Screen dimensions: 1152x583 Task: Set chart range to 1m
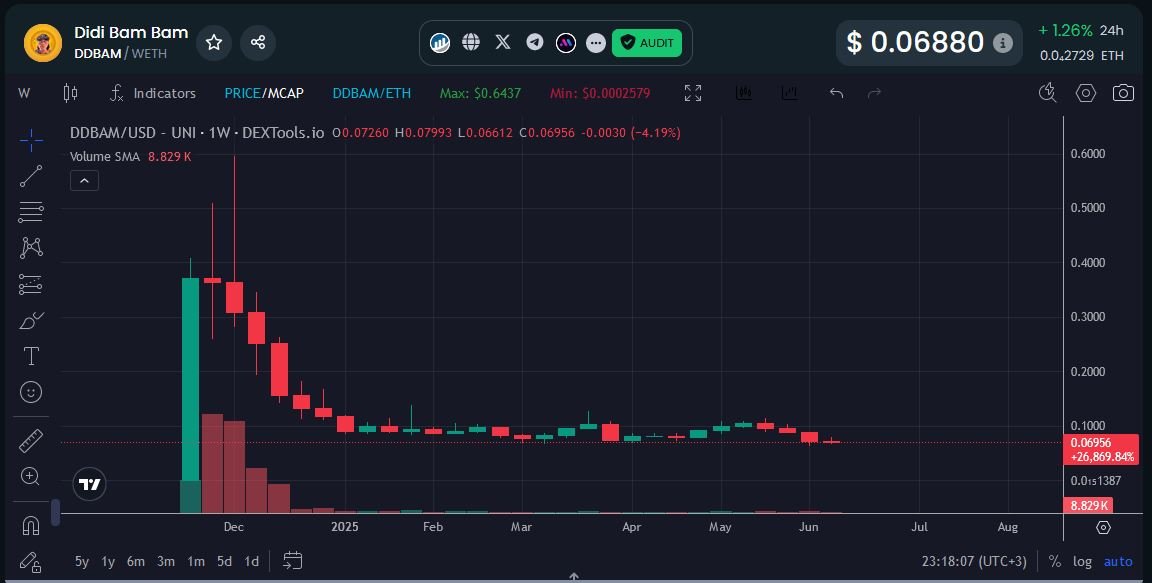195,562
